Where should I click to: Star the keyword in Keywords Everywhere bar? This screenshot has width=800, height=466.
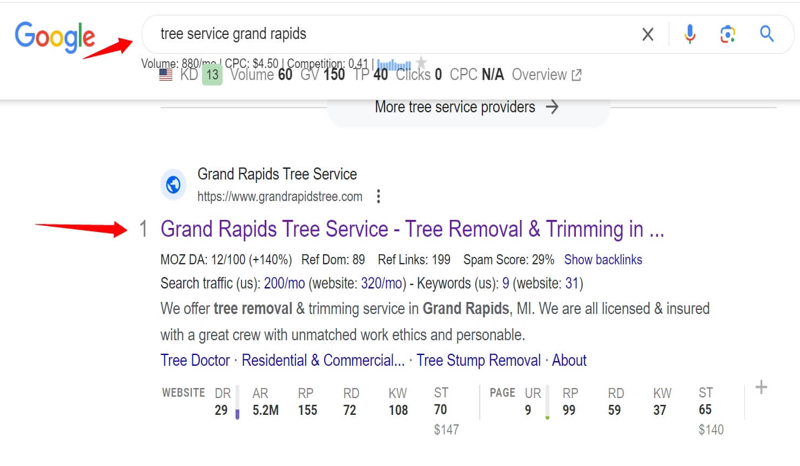click(x=421, y=62)
